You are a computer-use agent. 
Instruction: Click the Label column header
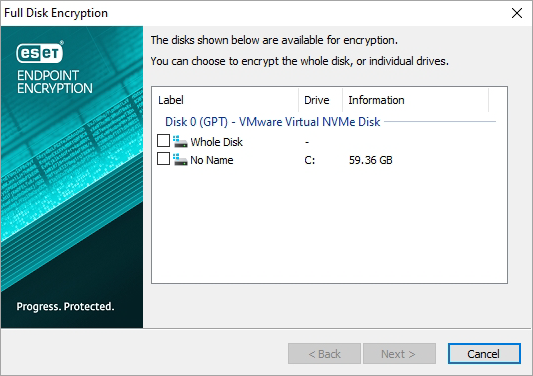coord(225,100)
